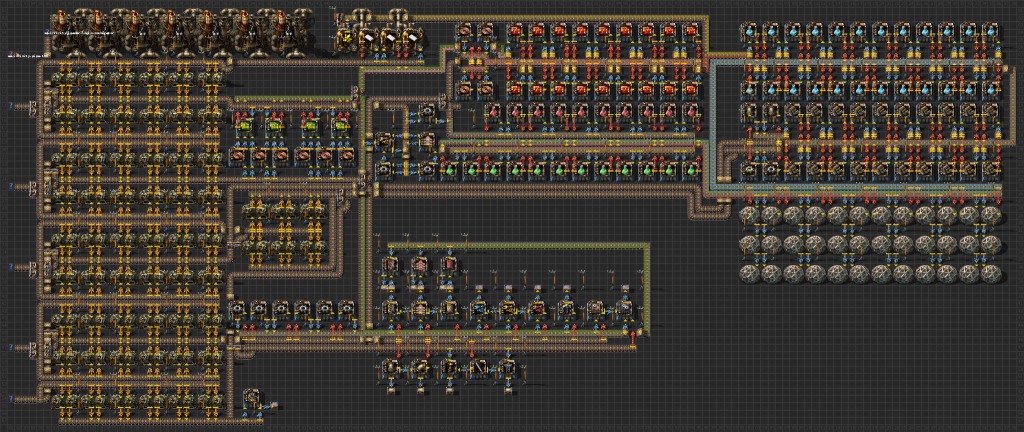Select the rightmost white-plate plastic chemical plant
The width and height of the screenshot is (1024, 432).
pyautogui.click(x=411, y=37)
